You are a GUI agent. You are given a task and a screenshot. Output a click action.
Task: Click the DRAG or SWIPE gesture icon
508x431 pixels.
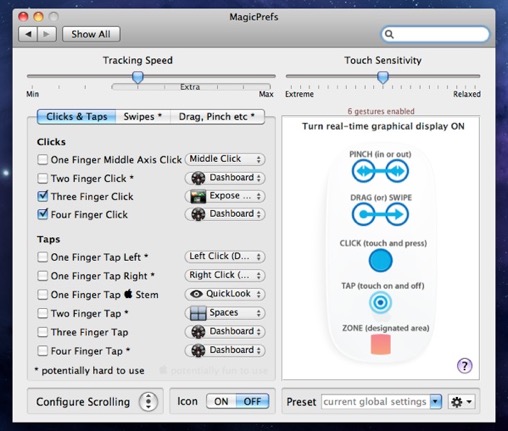pyautogui.click(x=380, y=214)
